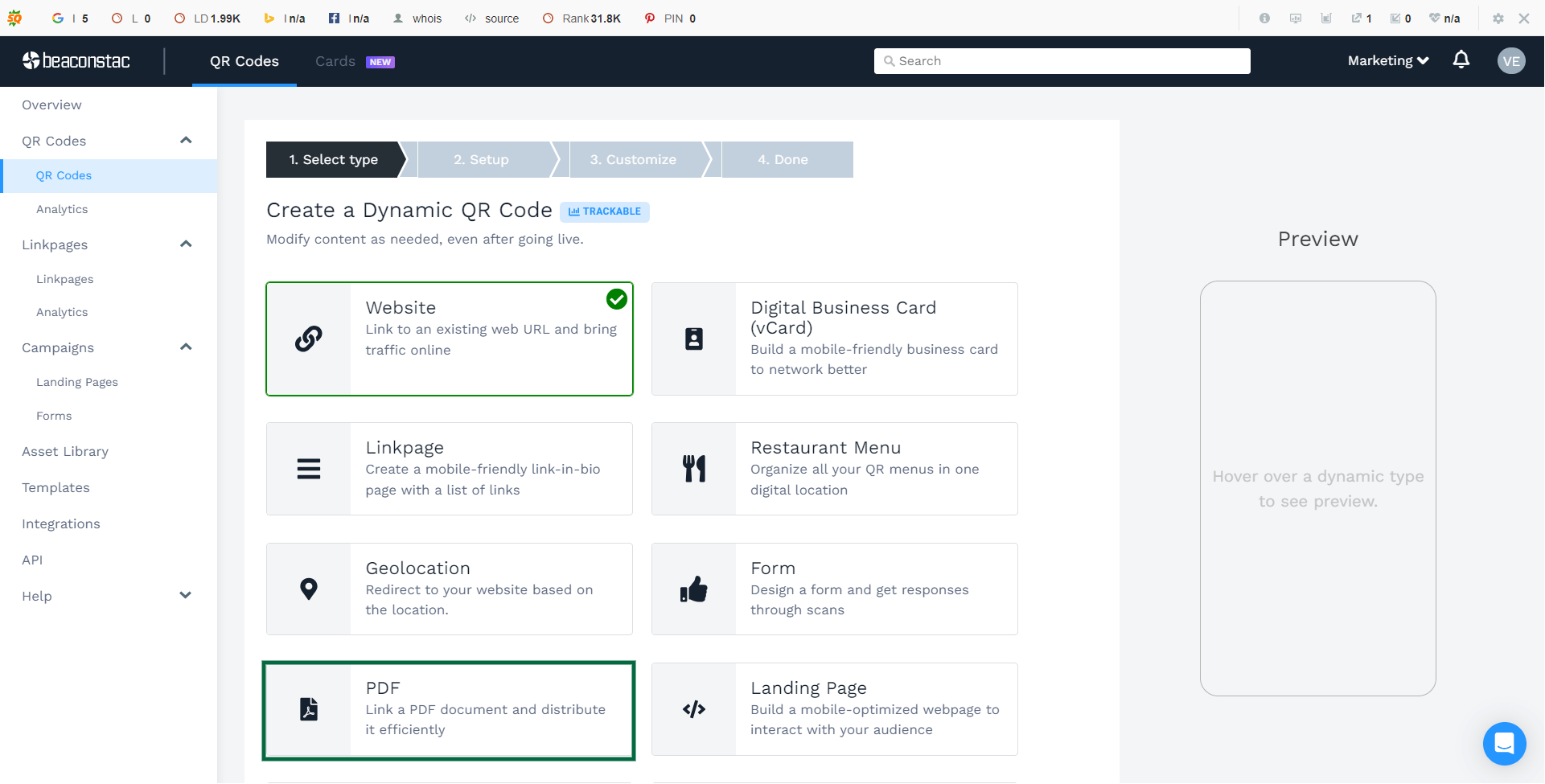Click the VE profile avatar

click(x=1513, y=60)
